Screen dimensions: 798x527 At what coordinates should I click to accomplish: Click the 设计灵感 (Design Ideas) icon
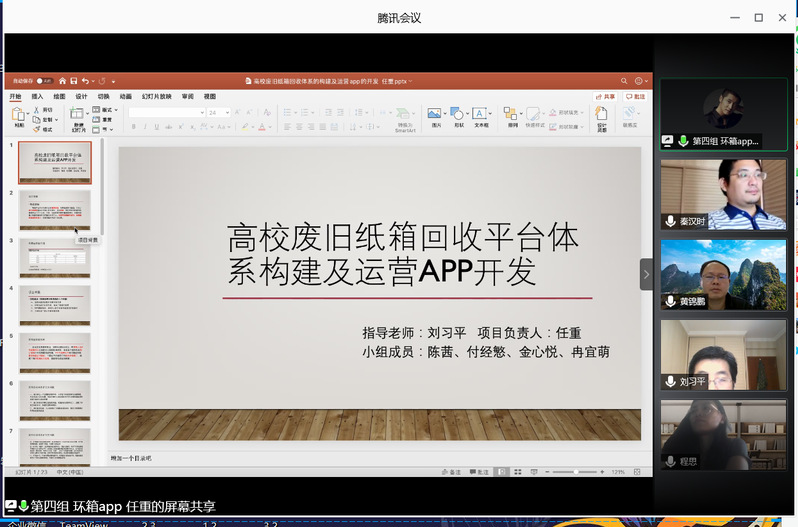pyautogui.click(x=601, y=118)
